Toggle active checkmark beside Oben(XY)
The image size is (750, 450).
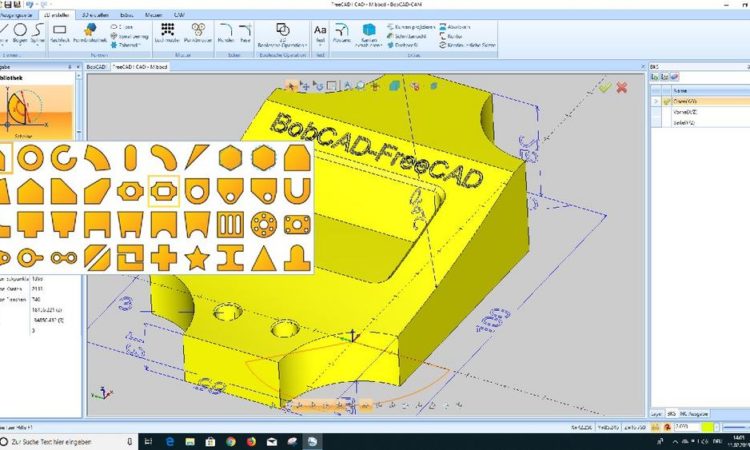click(x=667, y=101)
